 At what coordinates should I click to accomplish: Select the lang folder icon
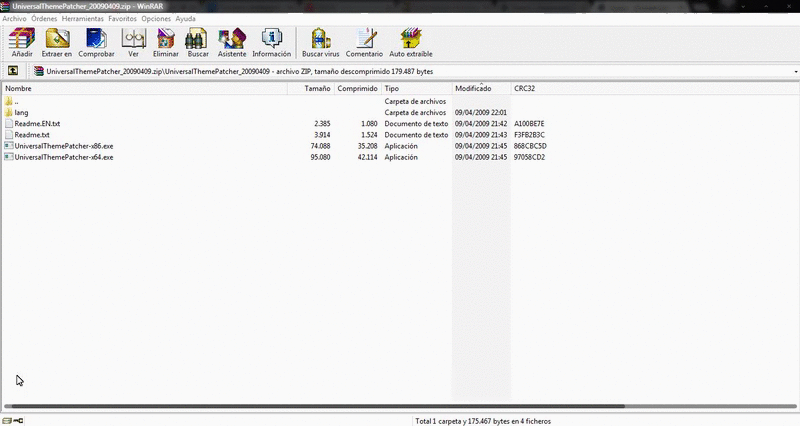pos(9,112)
